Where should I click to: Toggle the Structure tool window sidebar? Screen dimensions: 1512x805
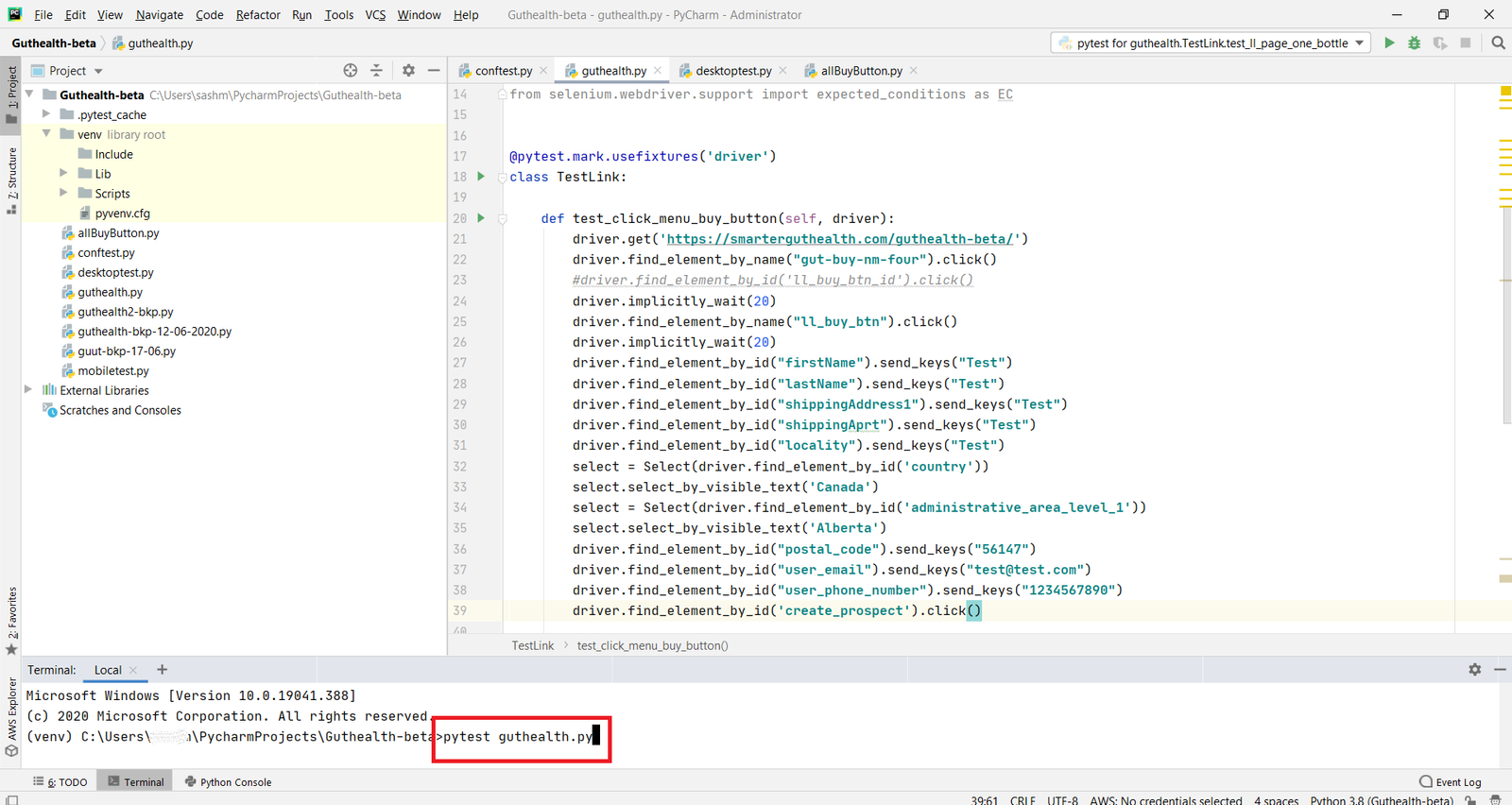pyautogui.click(x=11, y=180)
